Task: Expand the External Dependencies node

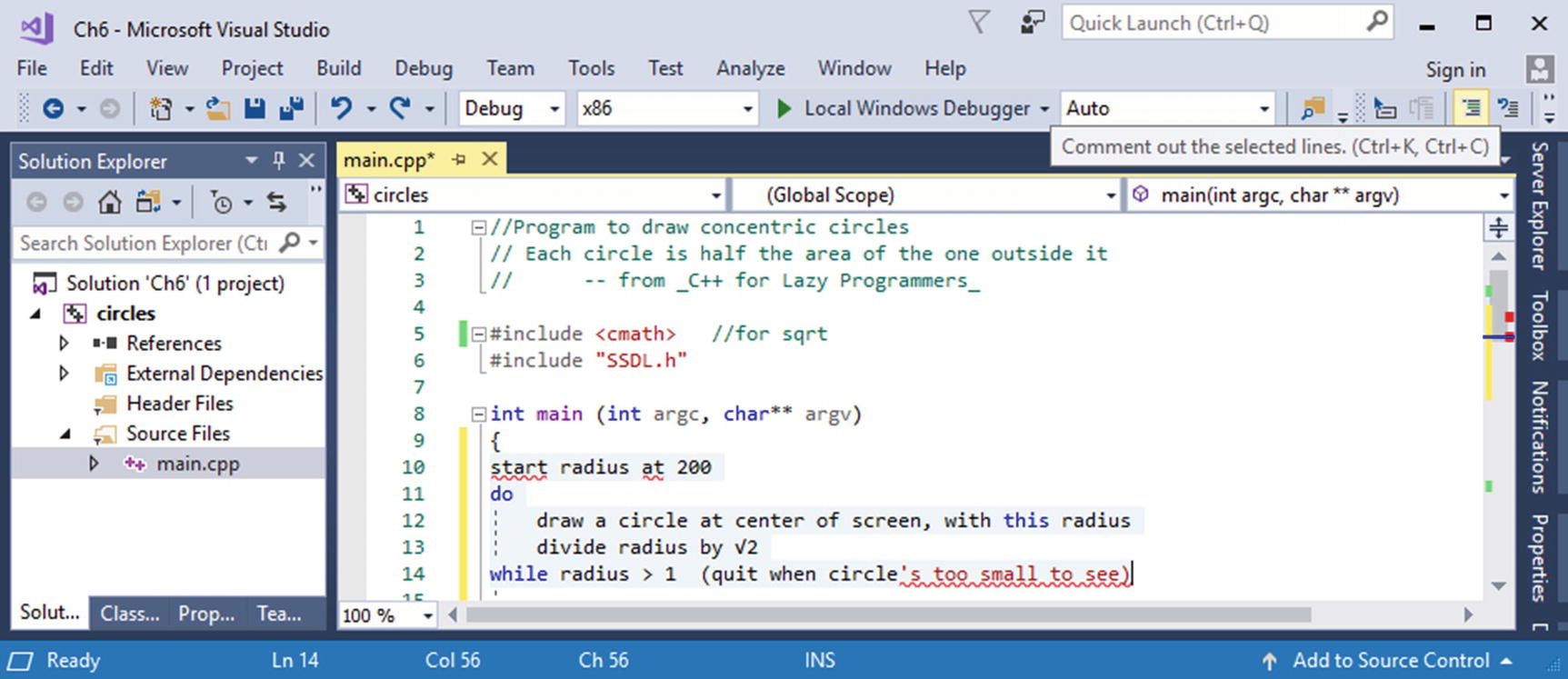Action: coord(64,374)
